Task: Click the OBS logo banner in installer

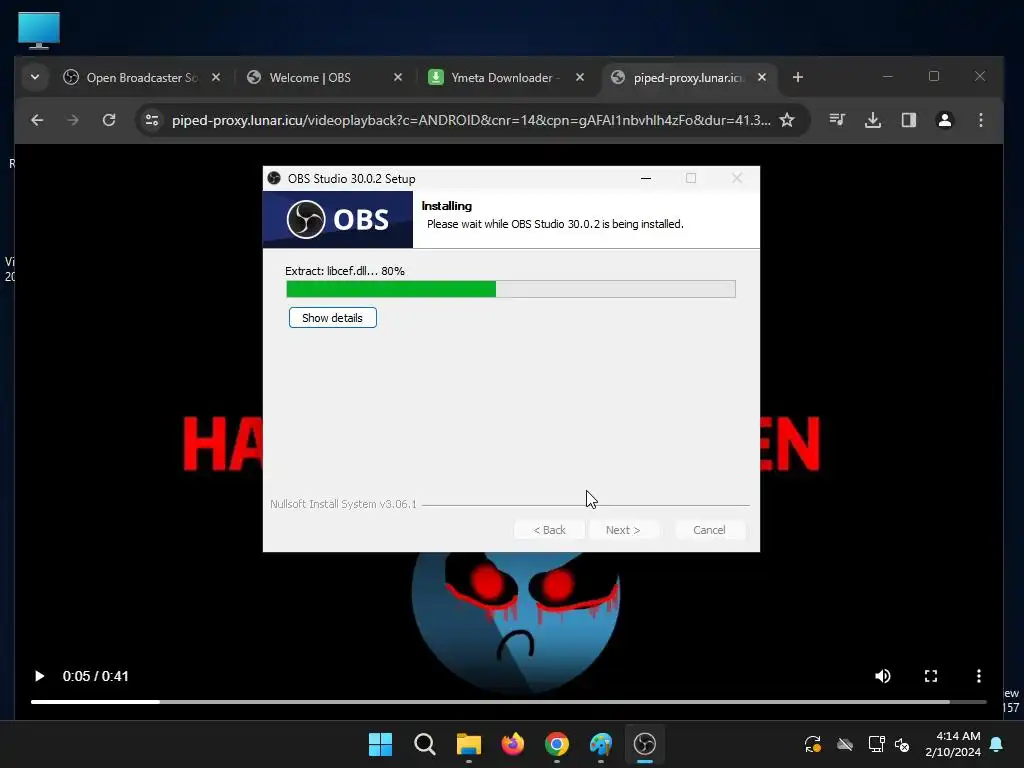Action: tap(338, 219)
